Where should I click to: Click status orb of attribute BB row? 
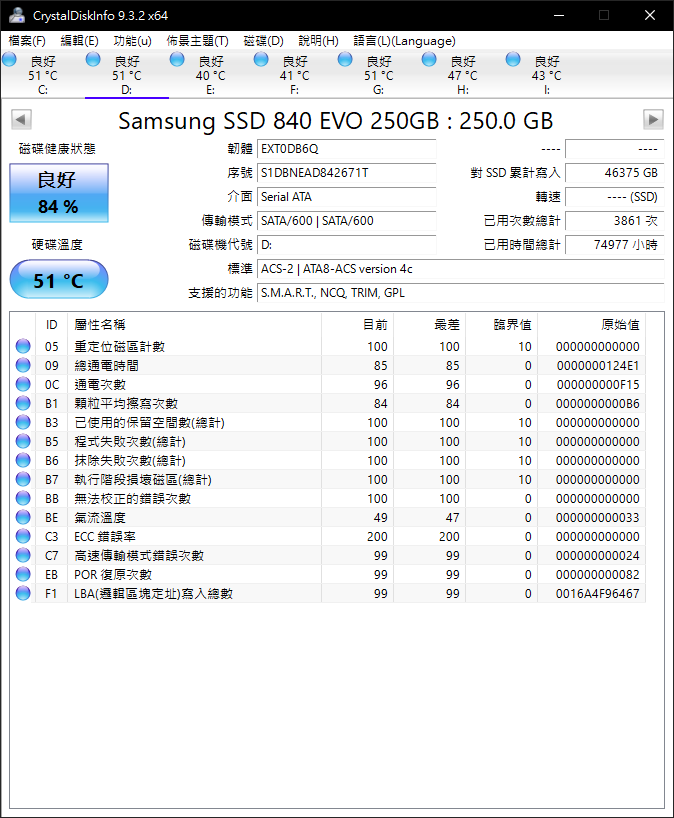pyautogui.click(x=23, y=498)
